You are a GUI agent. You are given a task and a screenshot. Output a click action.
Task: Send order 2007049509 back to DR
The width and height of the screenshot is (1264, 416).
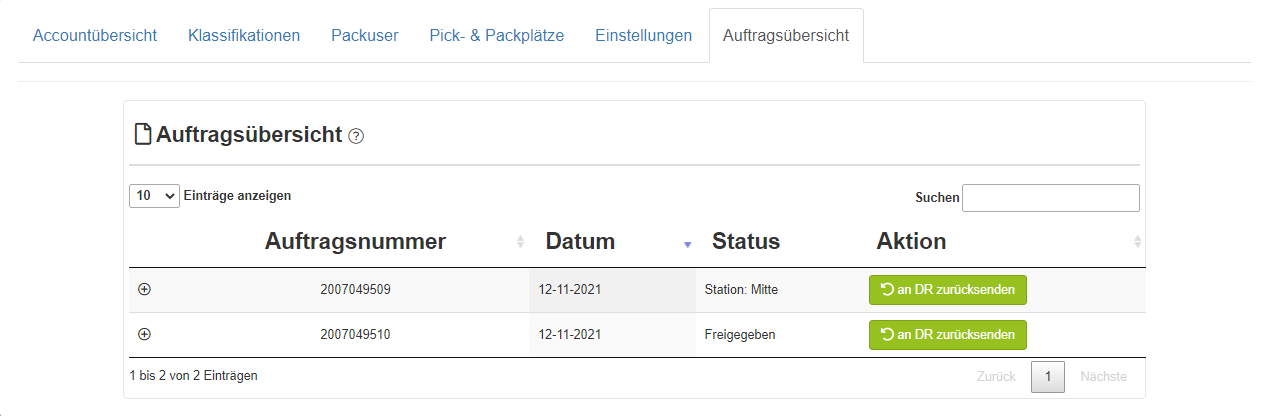click(x=947, y=290)
